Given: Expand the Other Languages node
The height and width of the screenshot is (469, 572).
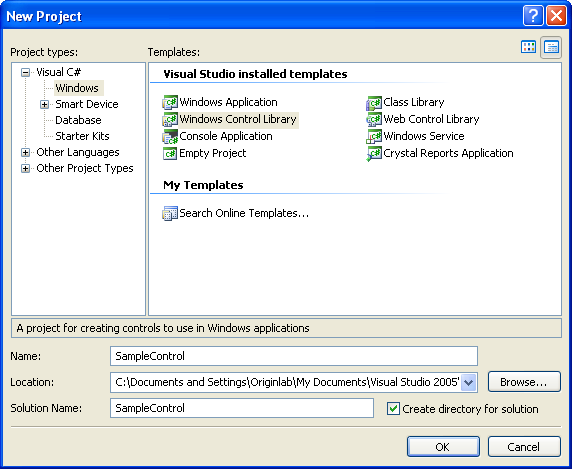Looking at the screenshot, I should (x=25, y=152).
